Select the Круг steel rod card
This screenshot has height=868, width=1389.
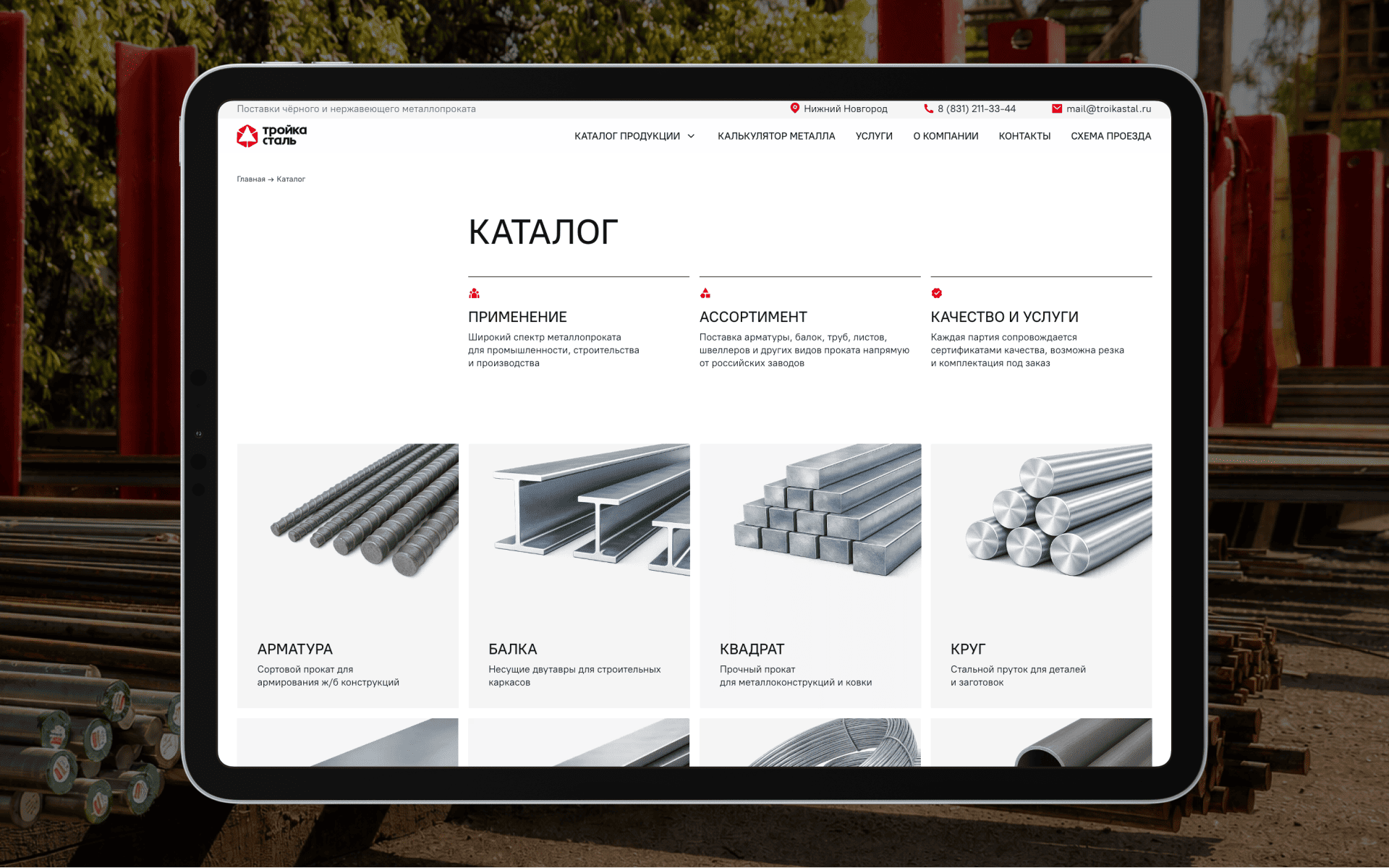pos(1041,576)
